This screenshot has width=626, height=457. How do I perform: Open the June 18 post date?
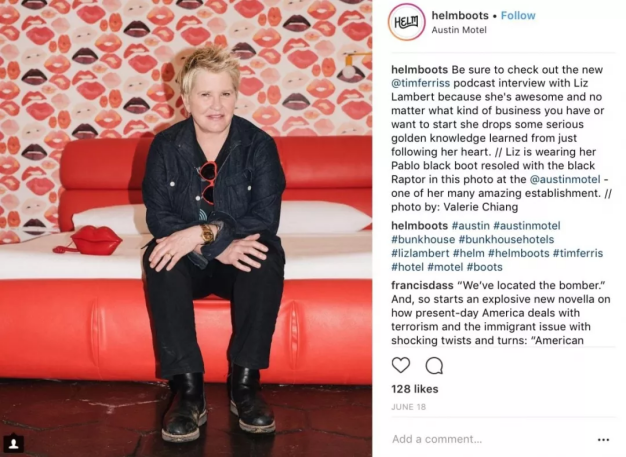pos(408,407)
